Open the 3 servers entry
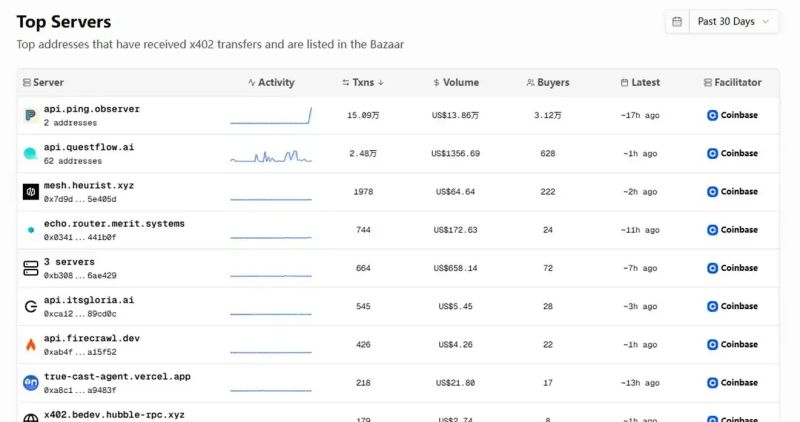800x422 pixels. coord(69,262)
